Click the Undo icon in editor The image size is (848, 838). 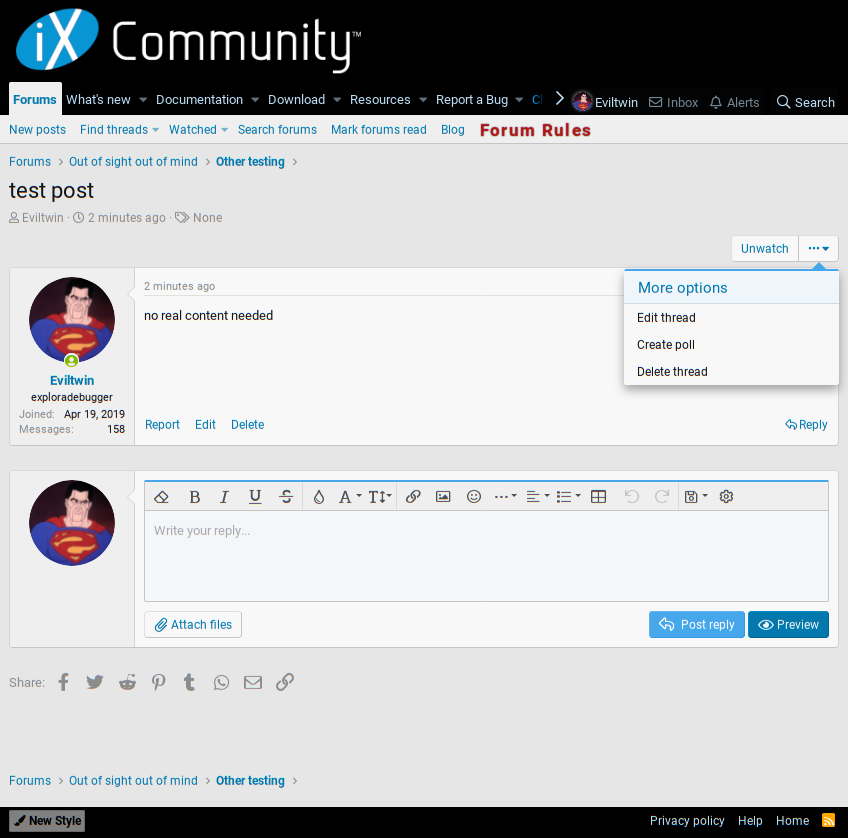[x=631, y=496]
